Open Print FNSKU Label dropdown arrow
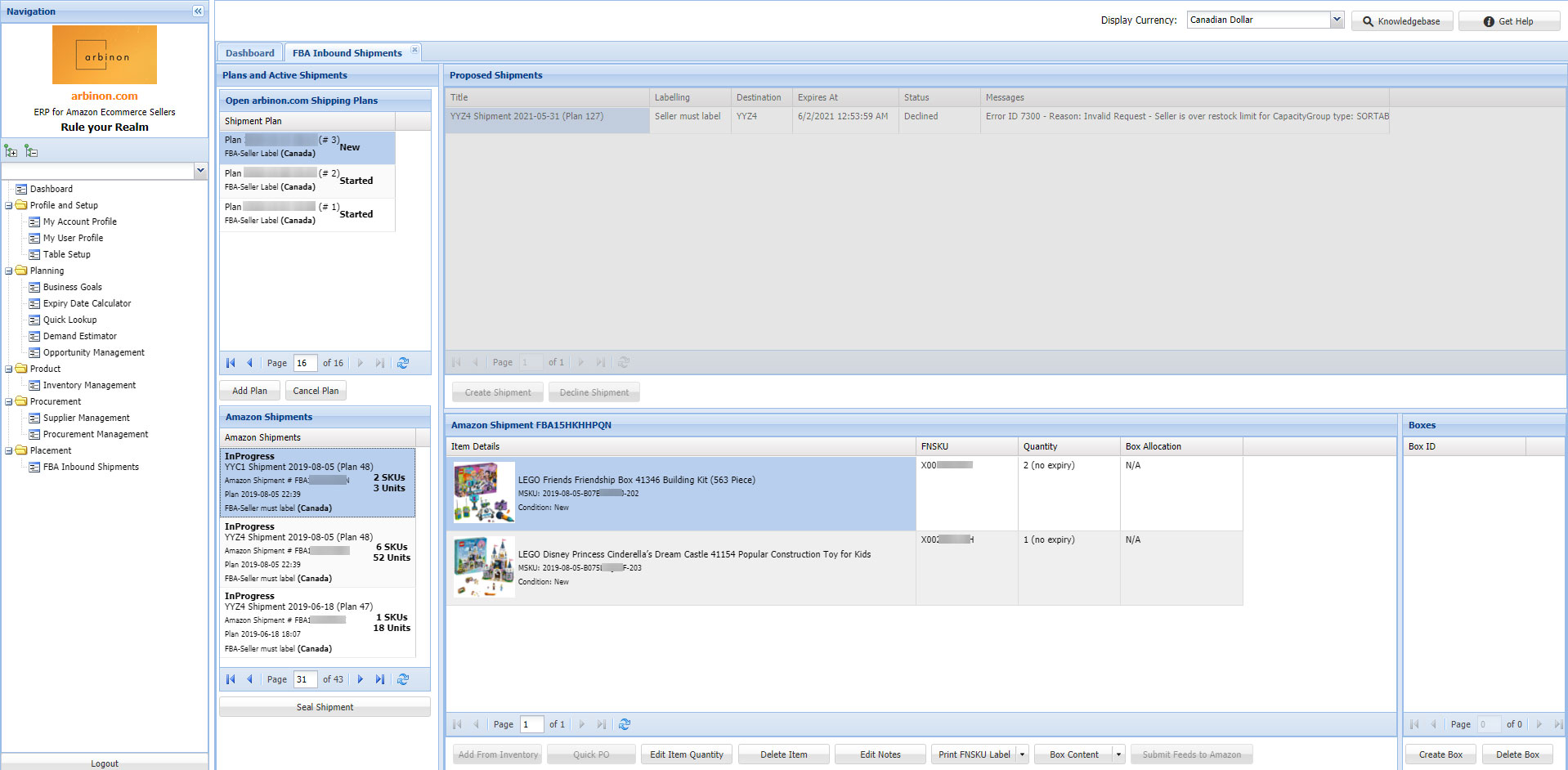Viewport: 1568px width, 770px height. tap(1022, 754)
